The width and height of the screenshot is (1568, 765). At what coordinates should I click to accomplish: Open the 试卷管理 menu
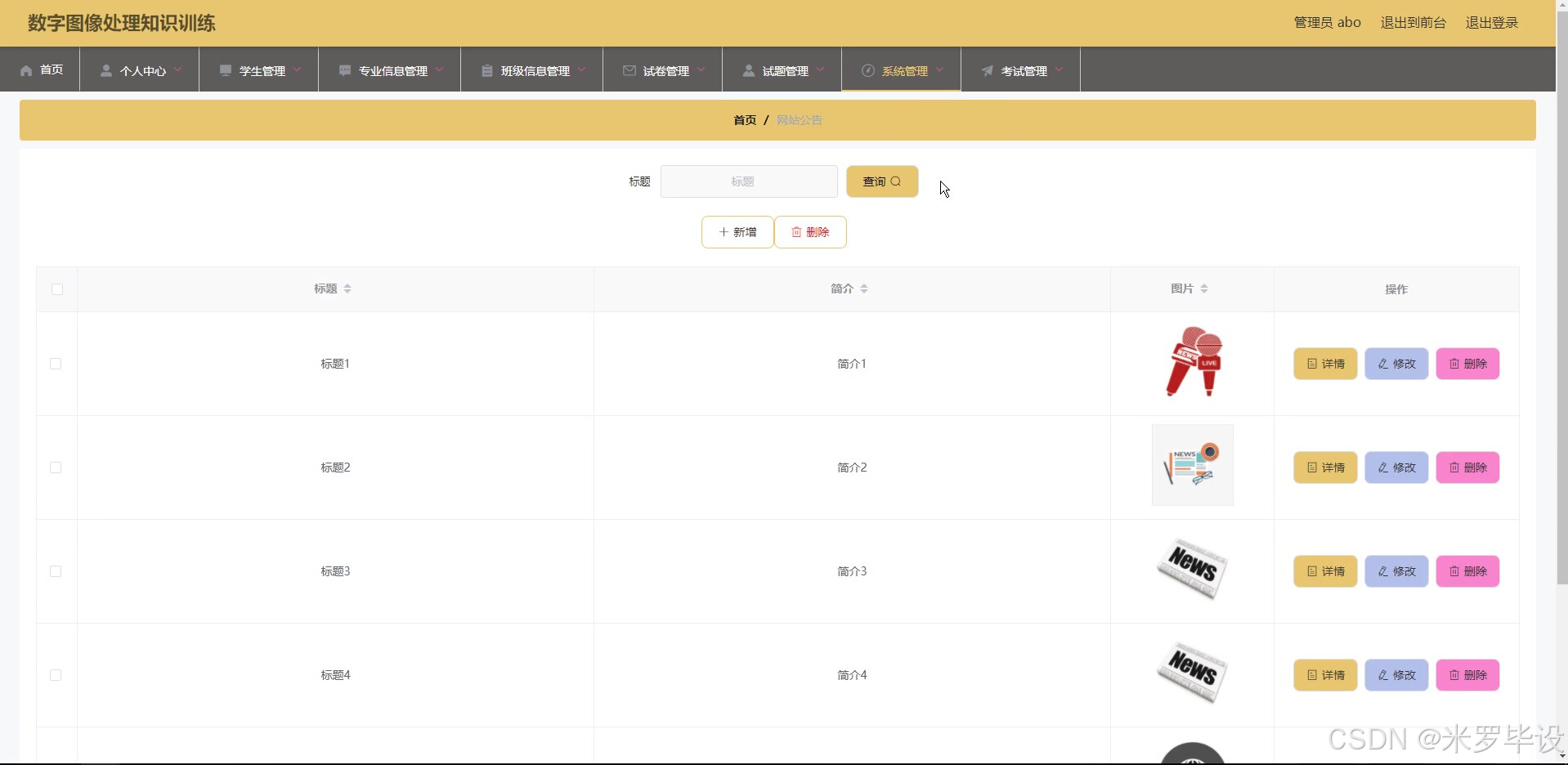(663, 69)
